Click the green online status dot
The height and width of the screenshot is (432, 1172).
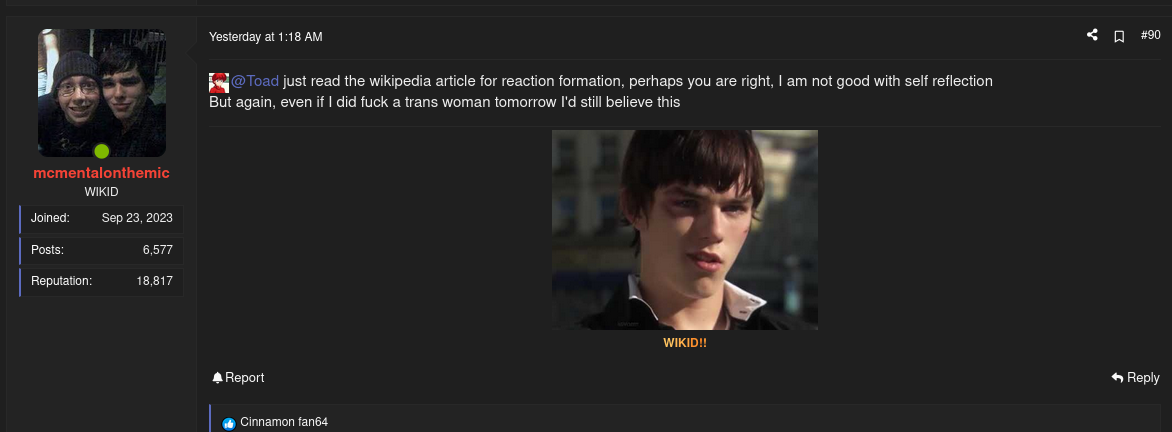[102, 151]
